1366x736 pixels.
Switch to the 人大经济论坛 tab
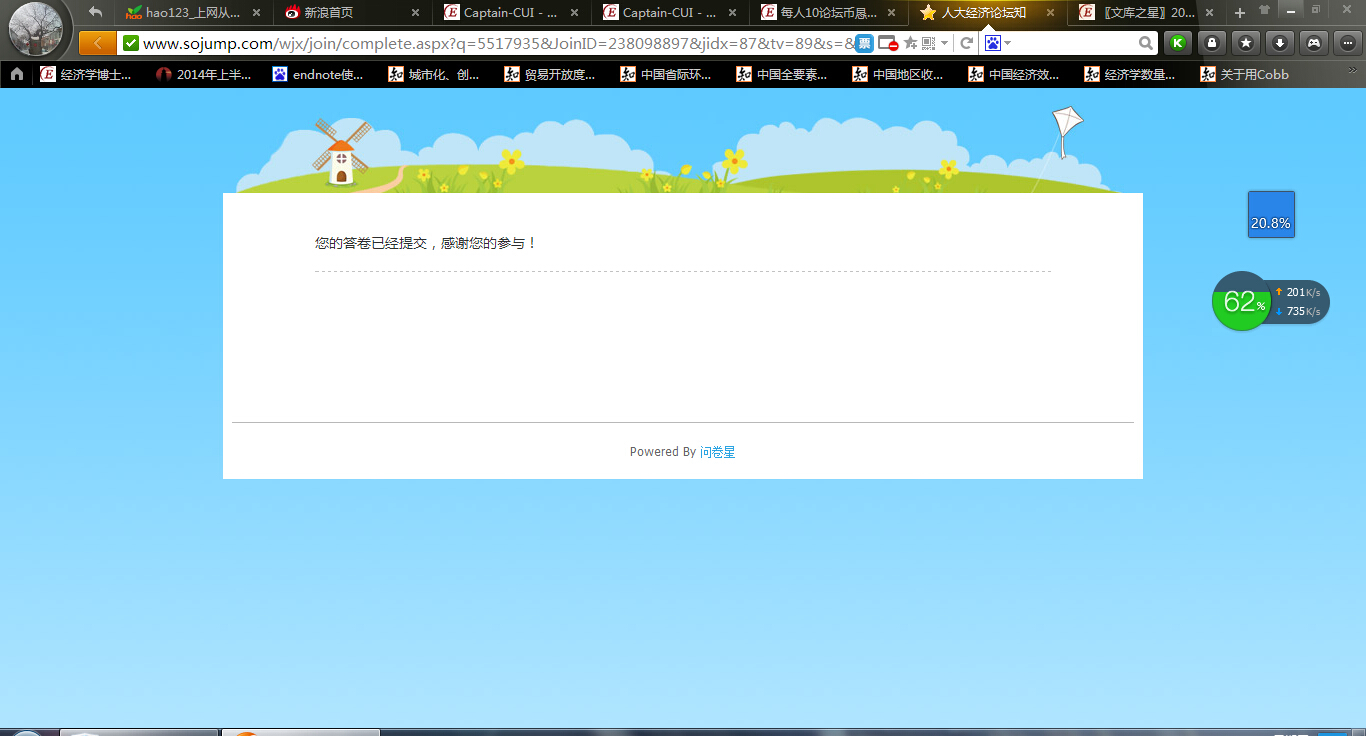click(987, 13)
